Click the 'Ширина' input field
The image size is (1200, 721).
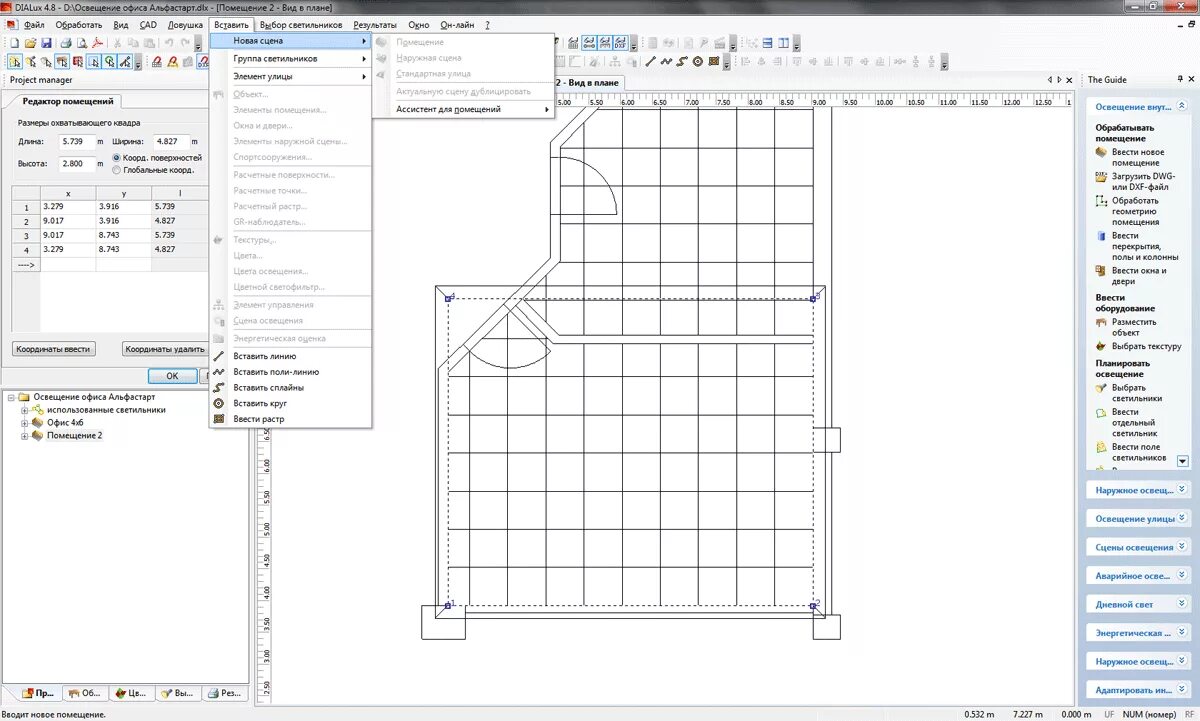pos(172,142)
